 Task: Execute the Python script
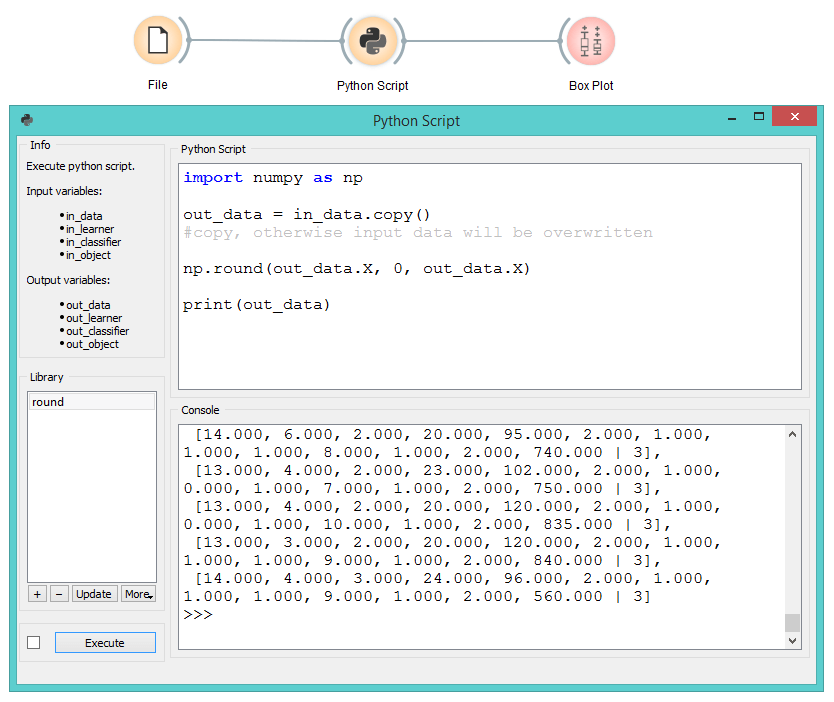coord(104,642)
